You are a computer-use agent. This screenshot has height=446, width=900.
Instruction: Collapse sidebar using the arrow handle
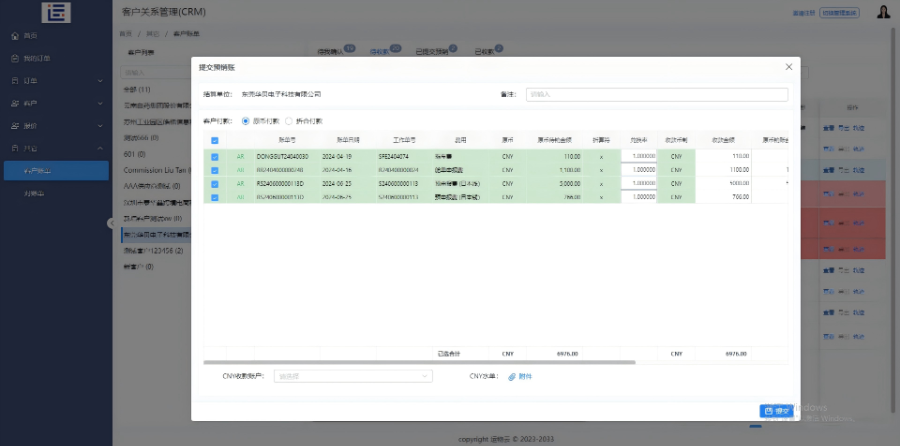pos(111,222)
